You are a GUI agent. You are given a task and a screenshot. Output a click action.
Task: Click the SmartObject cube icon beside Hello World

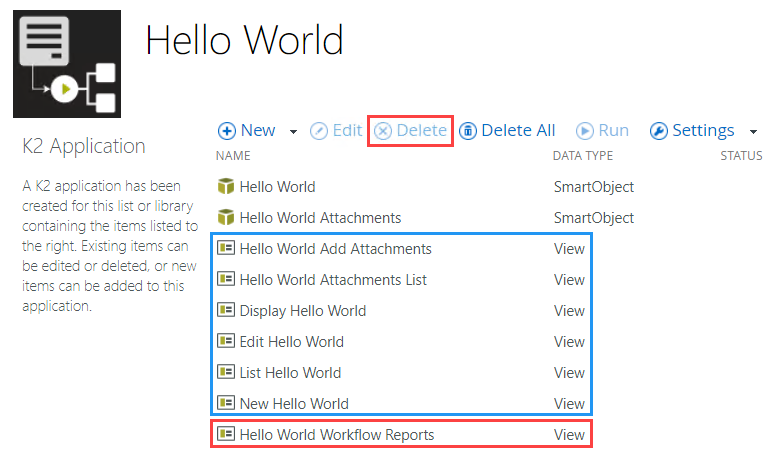click(x=226, y=187)
